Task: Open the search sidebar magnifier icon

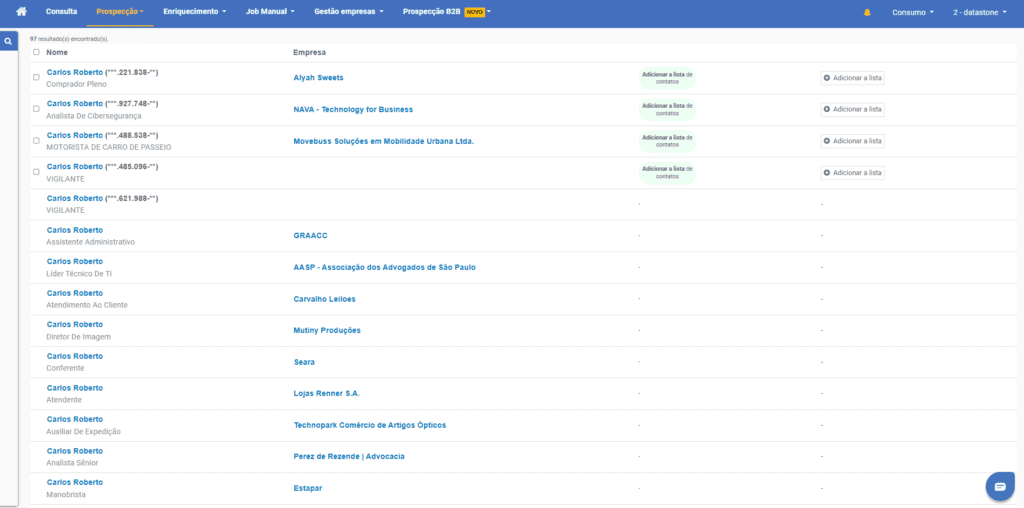Action: click(8, 42)
